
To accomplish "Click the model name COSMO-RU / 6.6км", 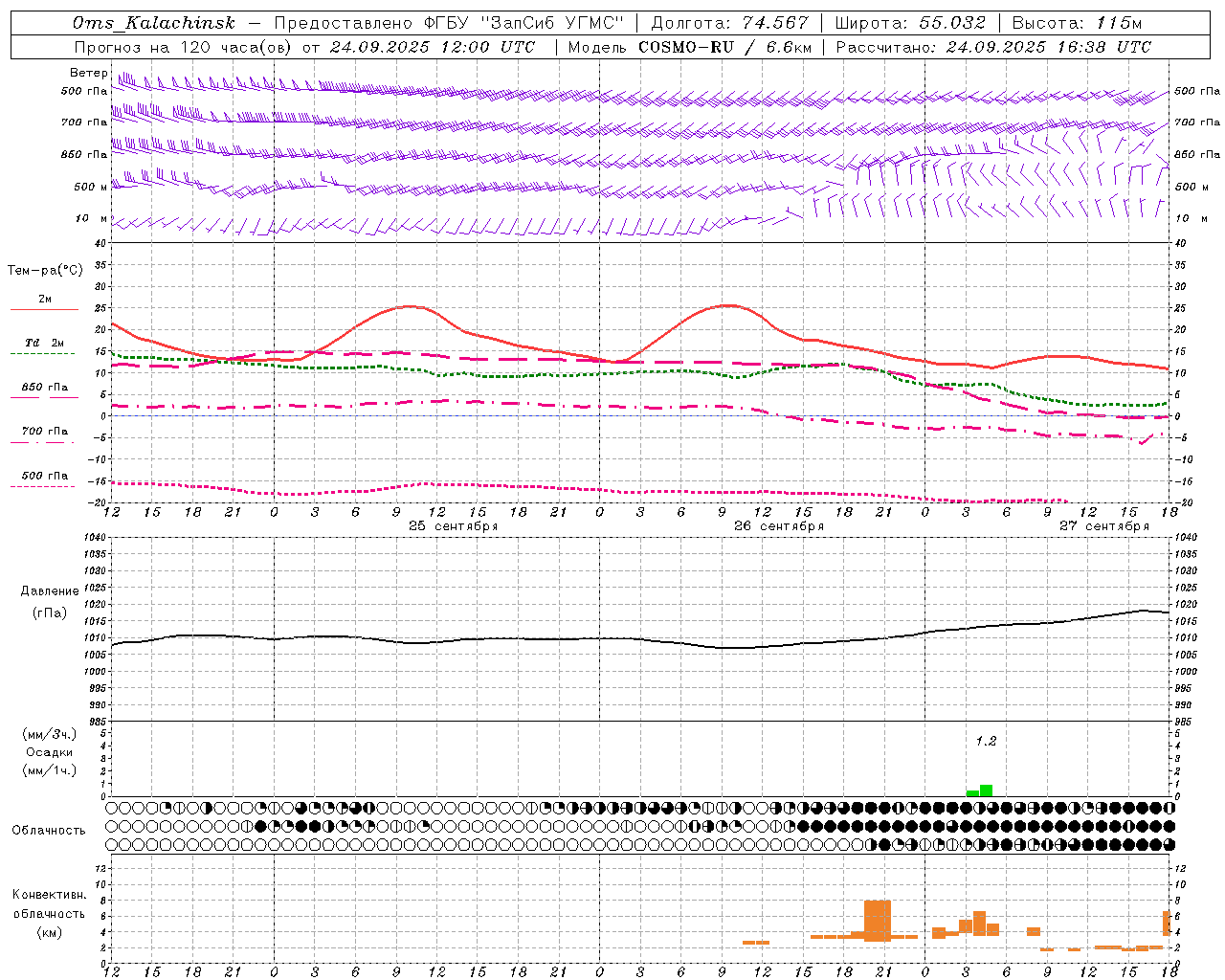I will 725,47.
